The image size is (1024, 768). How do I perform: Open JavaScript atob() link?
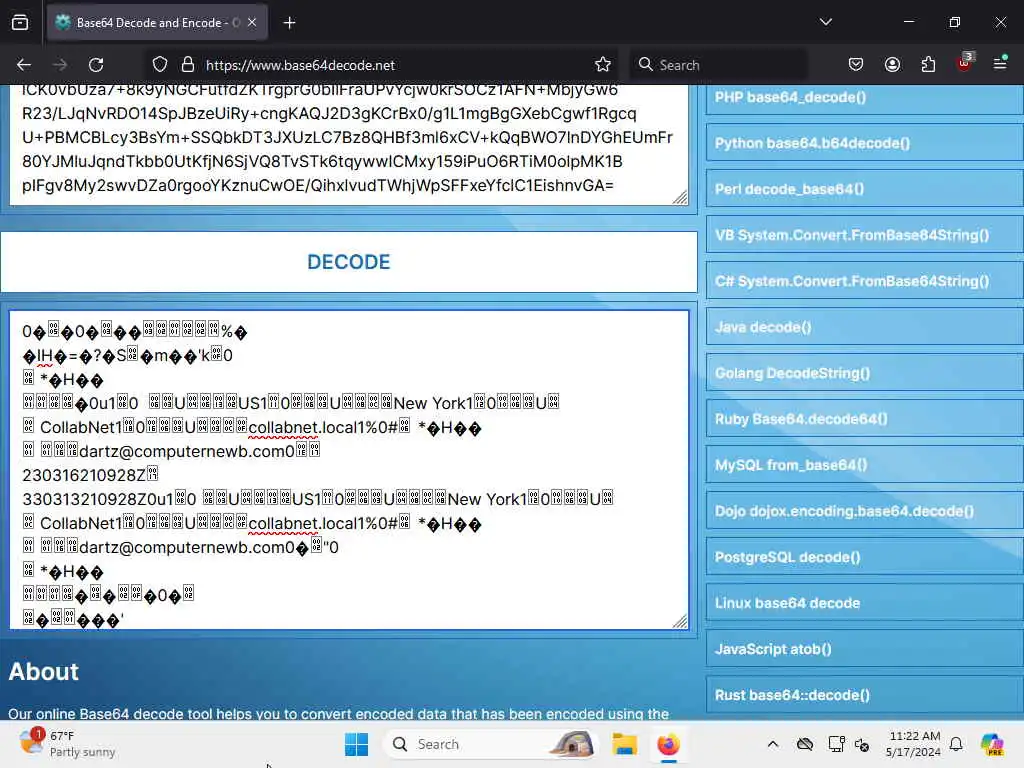[x=865, y=649]
